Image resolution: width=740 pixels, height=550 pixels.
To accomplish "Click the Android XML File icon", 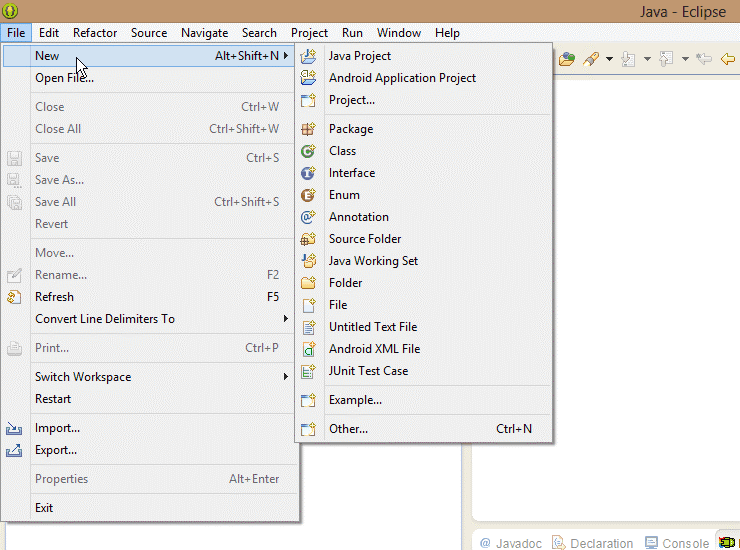I will coord(308,349).
